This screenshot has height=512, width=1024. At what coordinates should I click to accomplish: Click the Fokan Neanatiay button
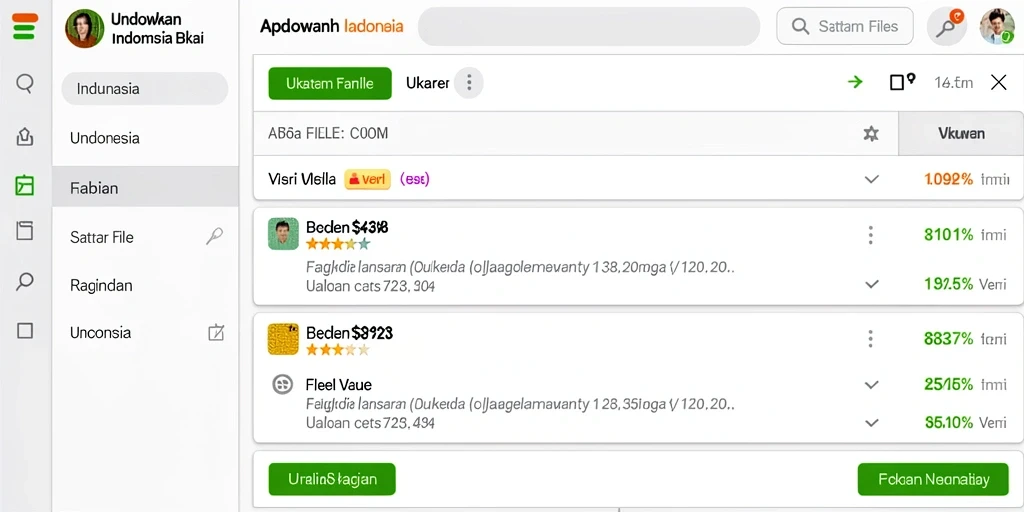pos(933,480)
